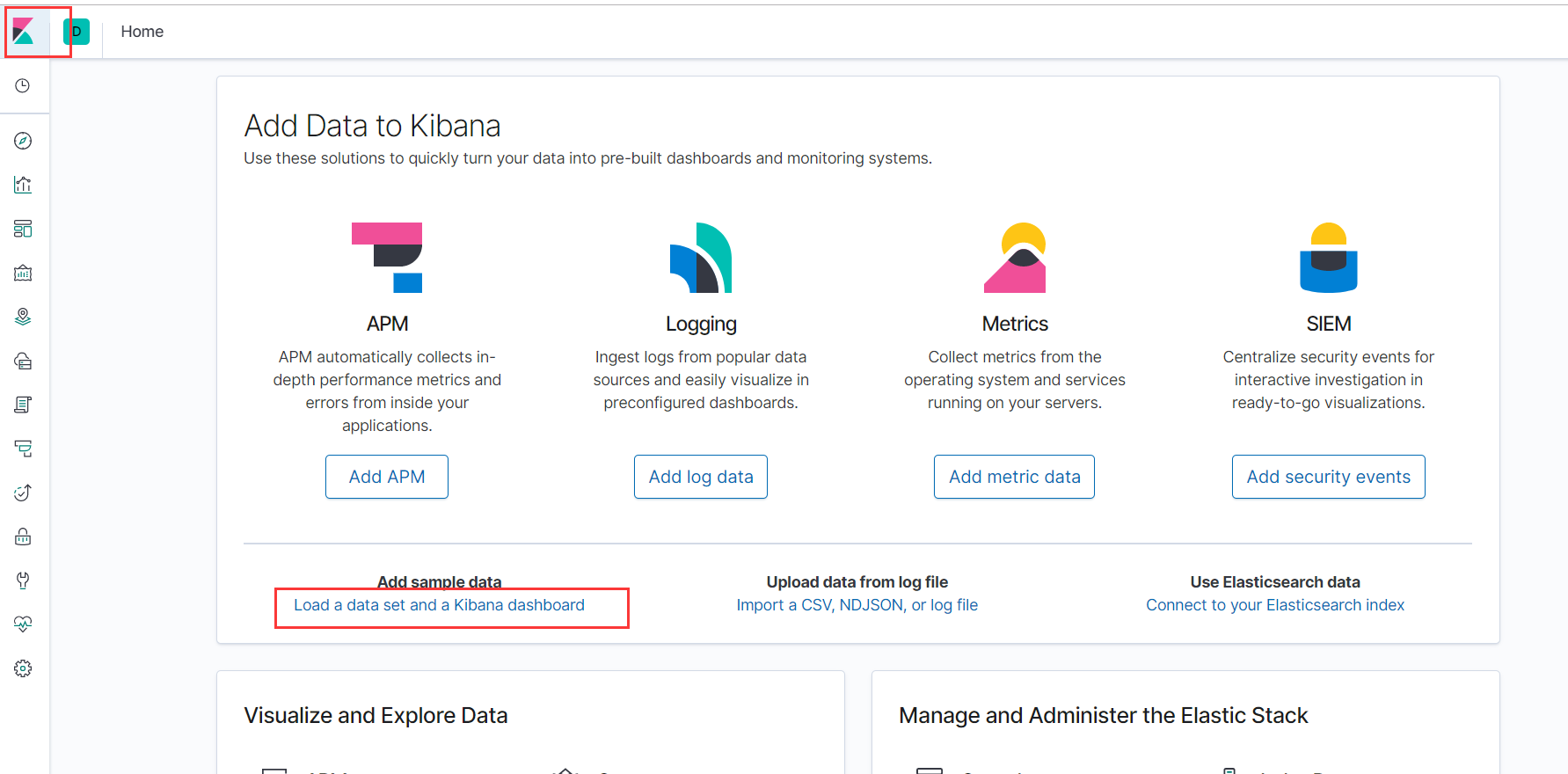This screenshot has width=1568, height=774.
Task: Open Load a data set and Kibana dashboard link
Action: coord(439,605)
